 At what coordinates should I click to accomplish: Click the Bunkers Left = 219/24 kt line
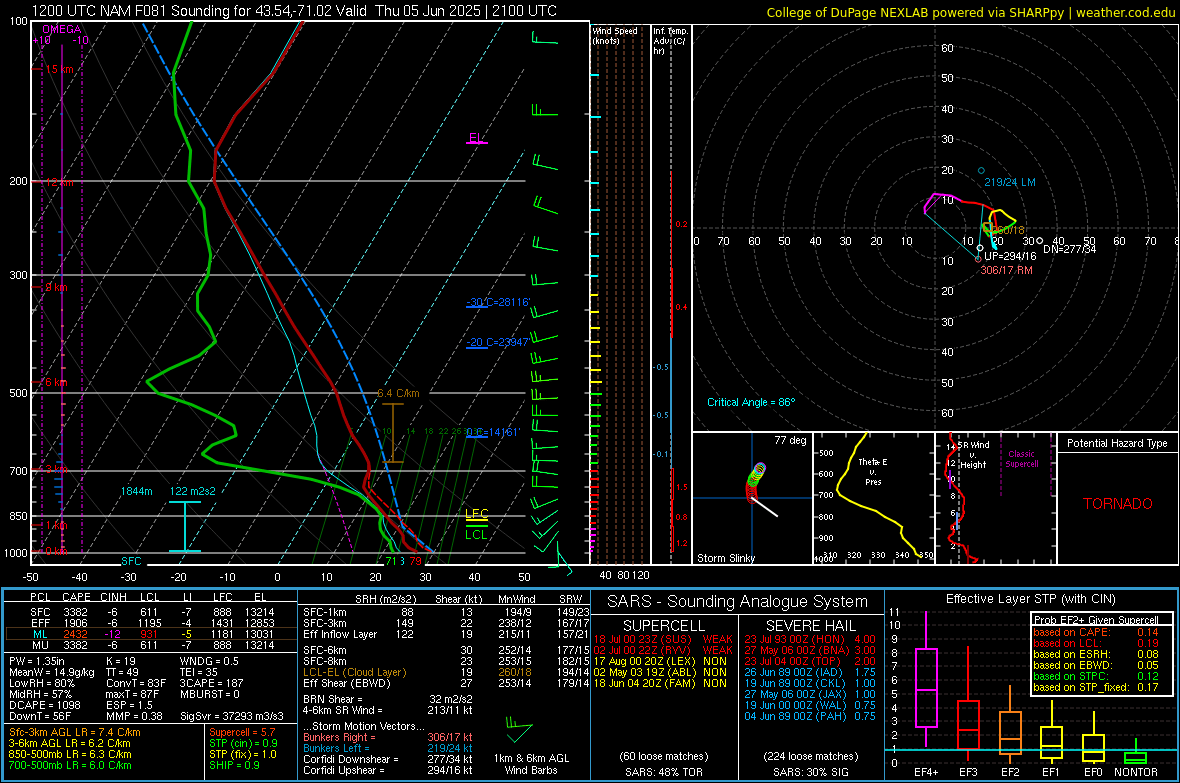(x=388, y=748)
